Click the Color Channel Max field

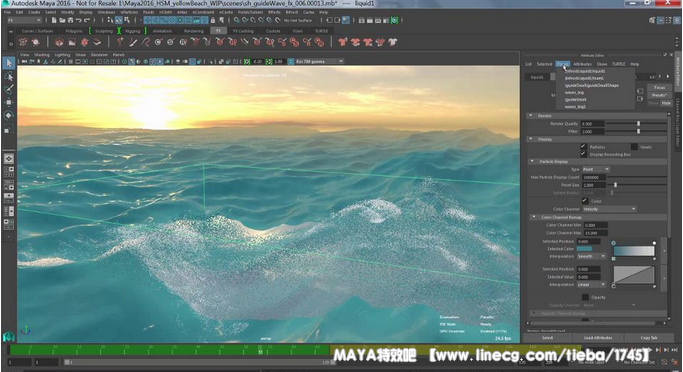(595, 233)
